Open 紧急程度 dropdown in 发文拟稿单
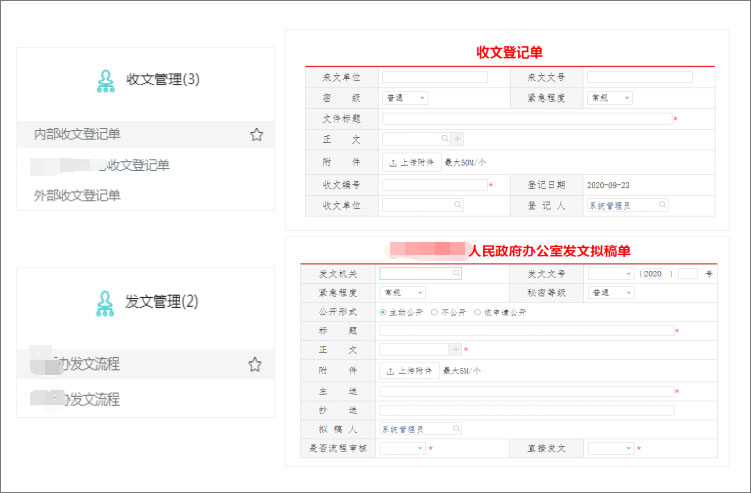Image resolution: width=751 pixels, height=493 pixels. pos(402,293)
